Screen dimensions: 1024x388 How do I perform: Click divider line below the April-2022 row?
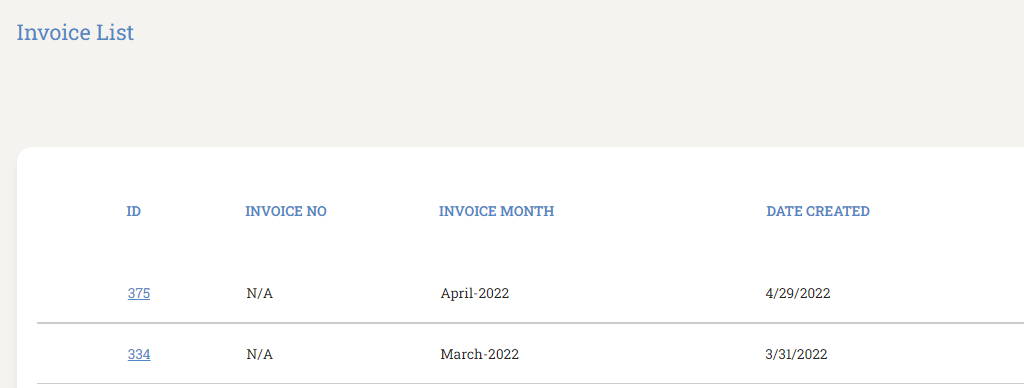(530, 323)
